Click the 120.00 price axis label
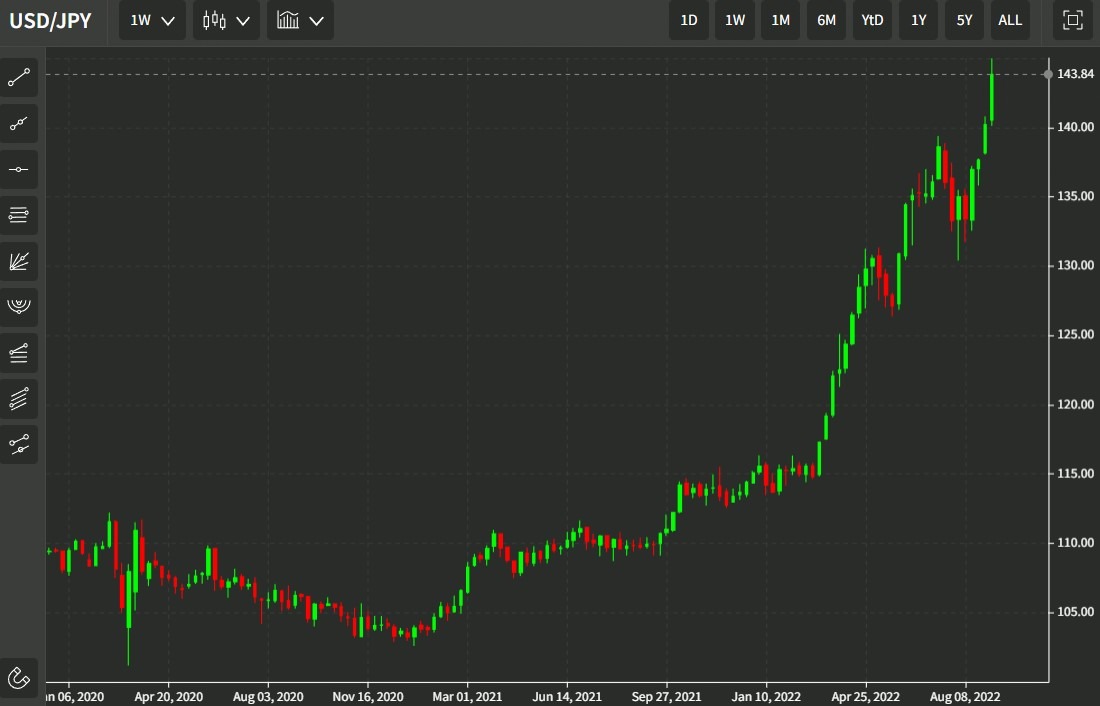This screenshot has width=1100, height=706. click(1075, 404)
